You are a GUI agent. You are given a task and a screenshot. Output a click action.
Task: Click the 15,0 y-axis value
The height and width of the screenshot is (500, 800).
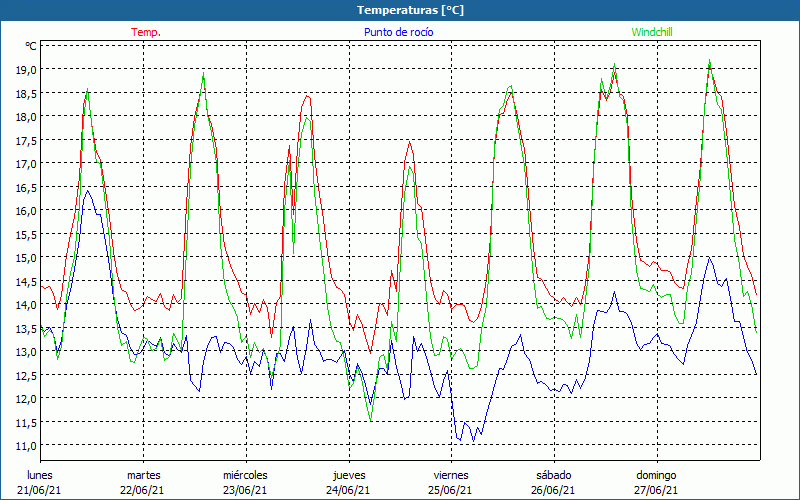coord(26,258)
